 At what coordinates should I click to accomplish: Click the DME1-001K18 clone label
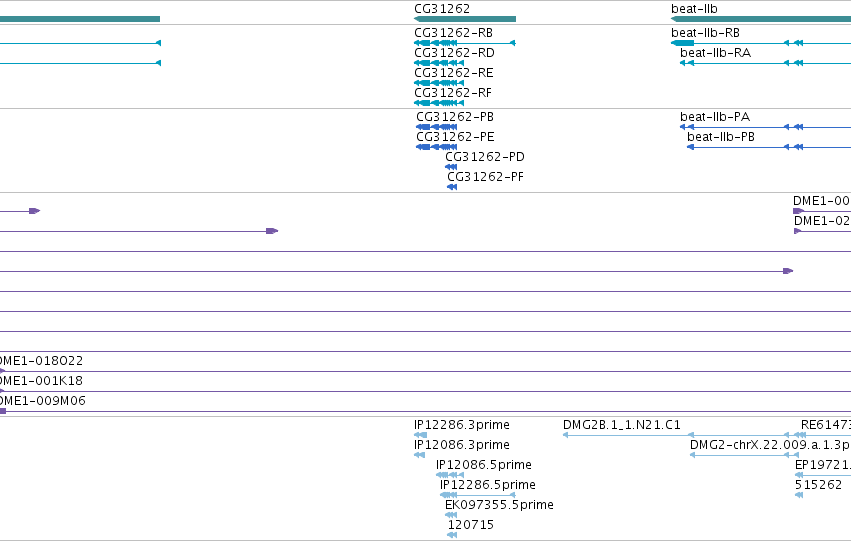tap(41, 381)
